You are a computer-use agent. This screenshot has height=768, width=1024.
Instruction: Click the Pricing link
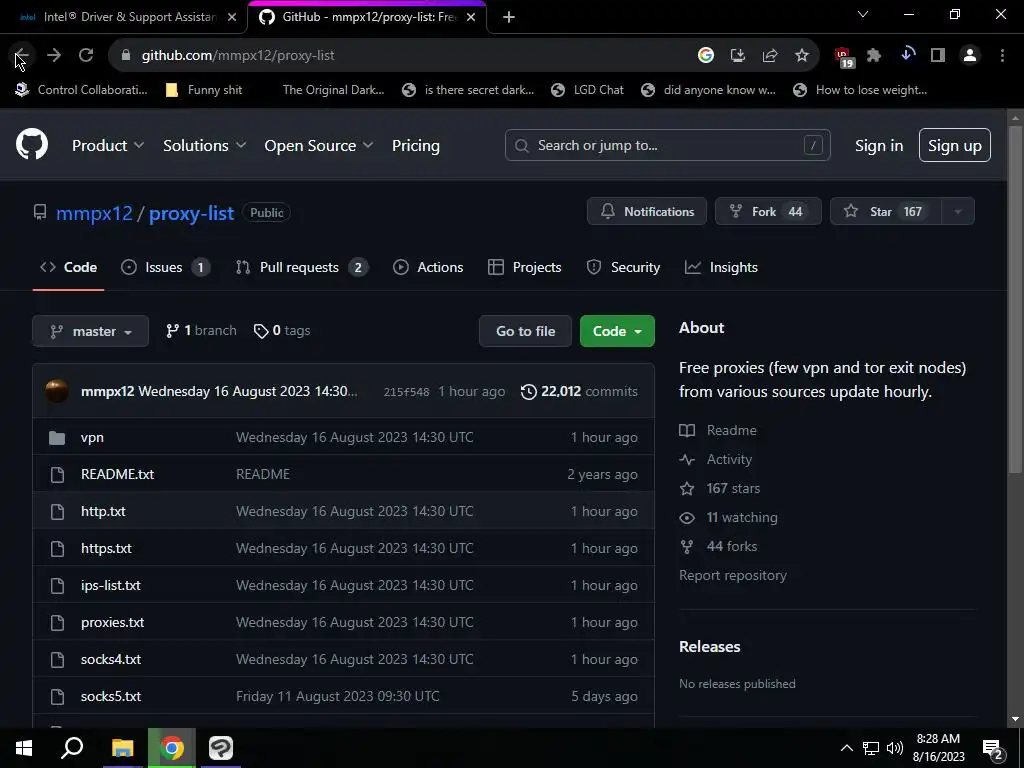[415, 145]
